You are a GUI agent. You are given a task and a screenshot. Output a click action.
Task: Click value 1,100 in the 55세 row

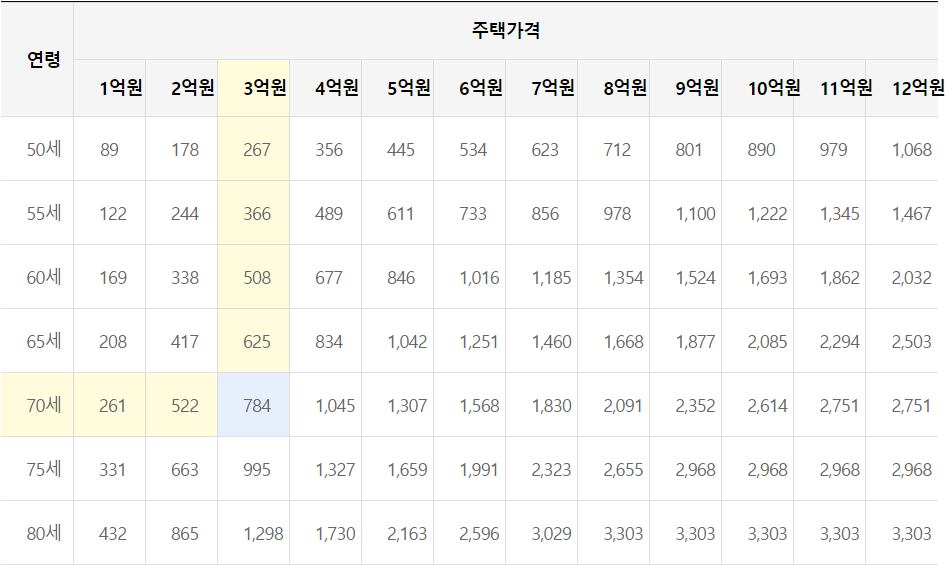pyautogui.click(x=696, y=214)
